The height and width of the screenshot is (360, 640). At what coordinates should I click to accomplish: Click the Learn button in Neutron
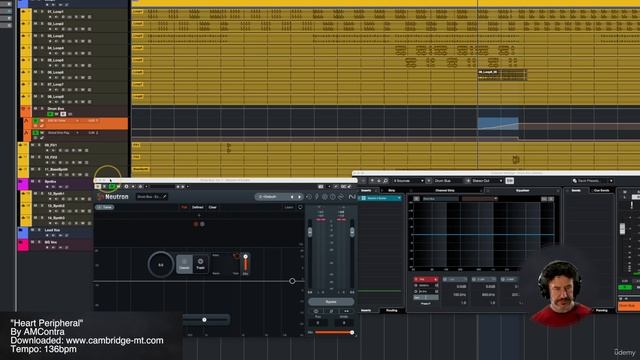point(289,207)
